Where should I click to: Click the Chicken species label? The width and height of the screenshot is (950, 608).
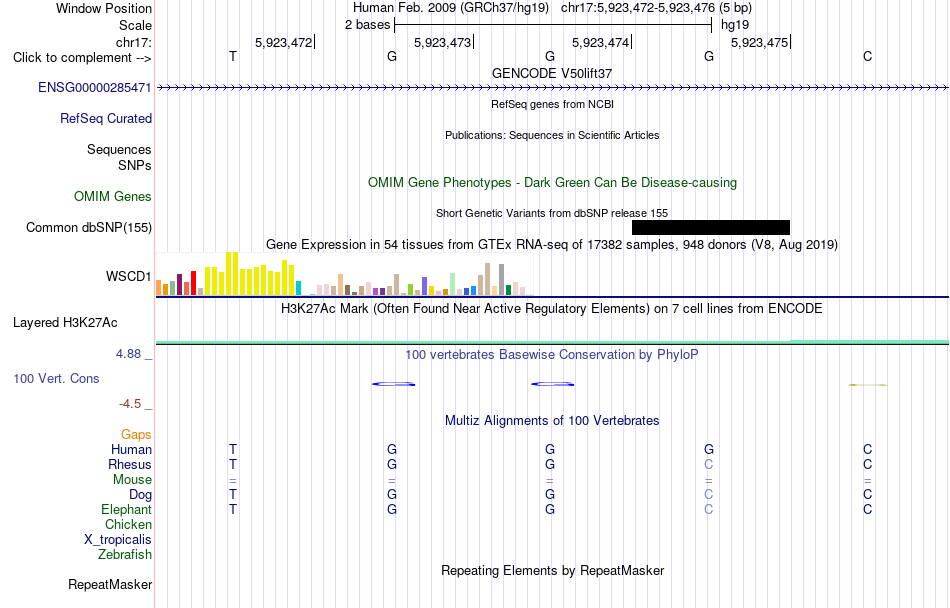click(128, 524)
